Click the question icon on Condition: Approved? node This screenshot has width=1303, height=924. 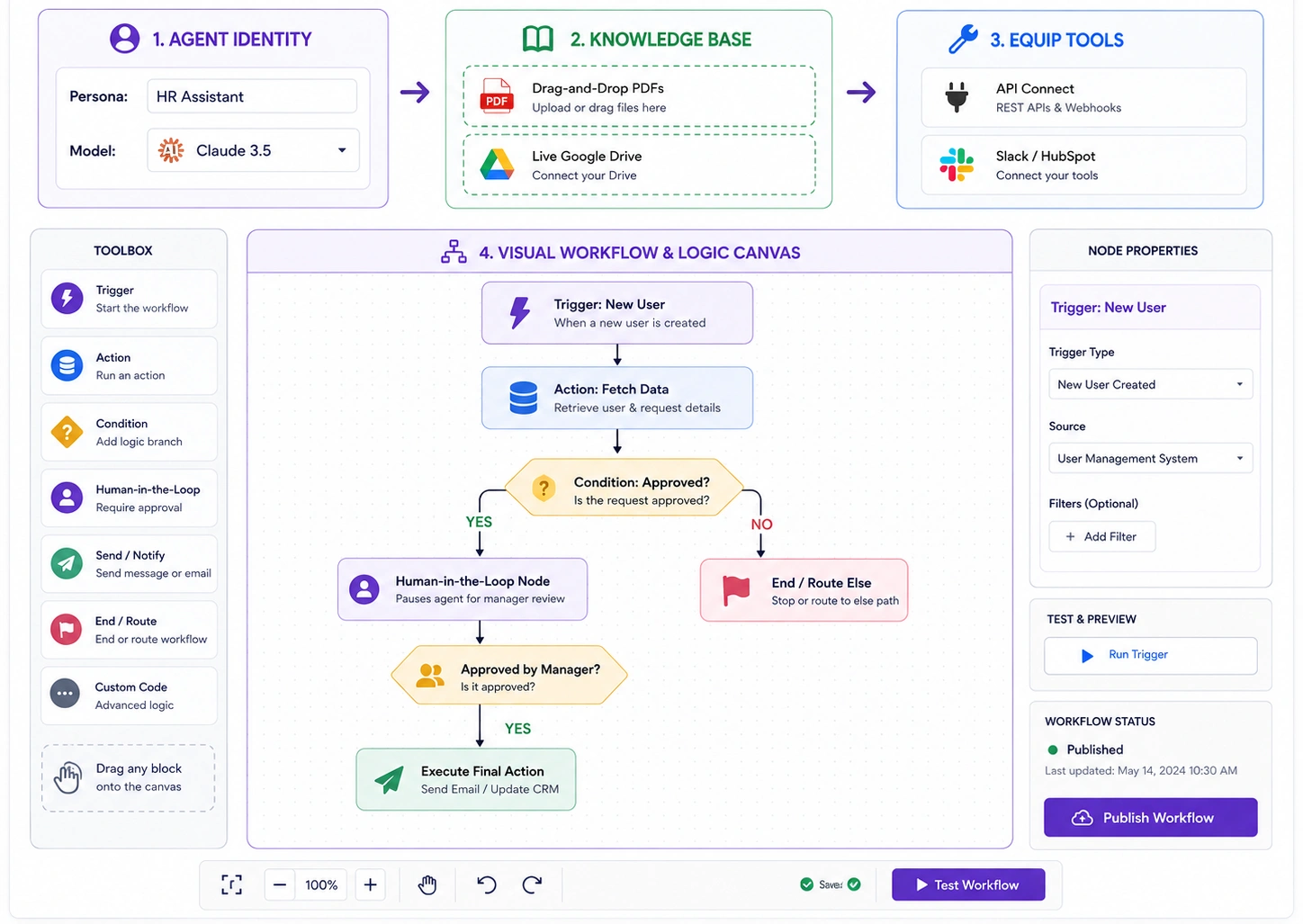pyautogui.click(x=544, y=489)
